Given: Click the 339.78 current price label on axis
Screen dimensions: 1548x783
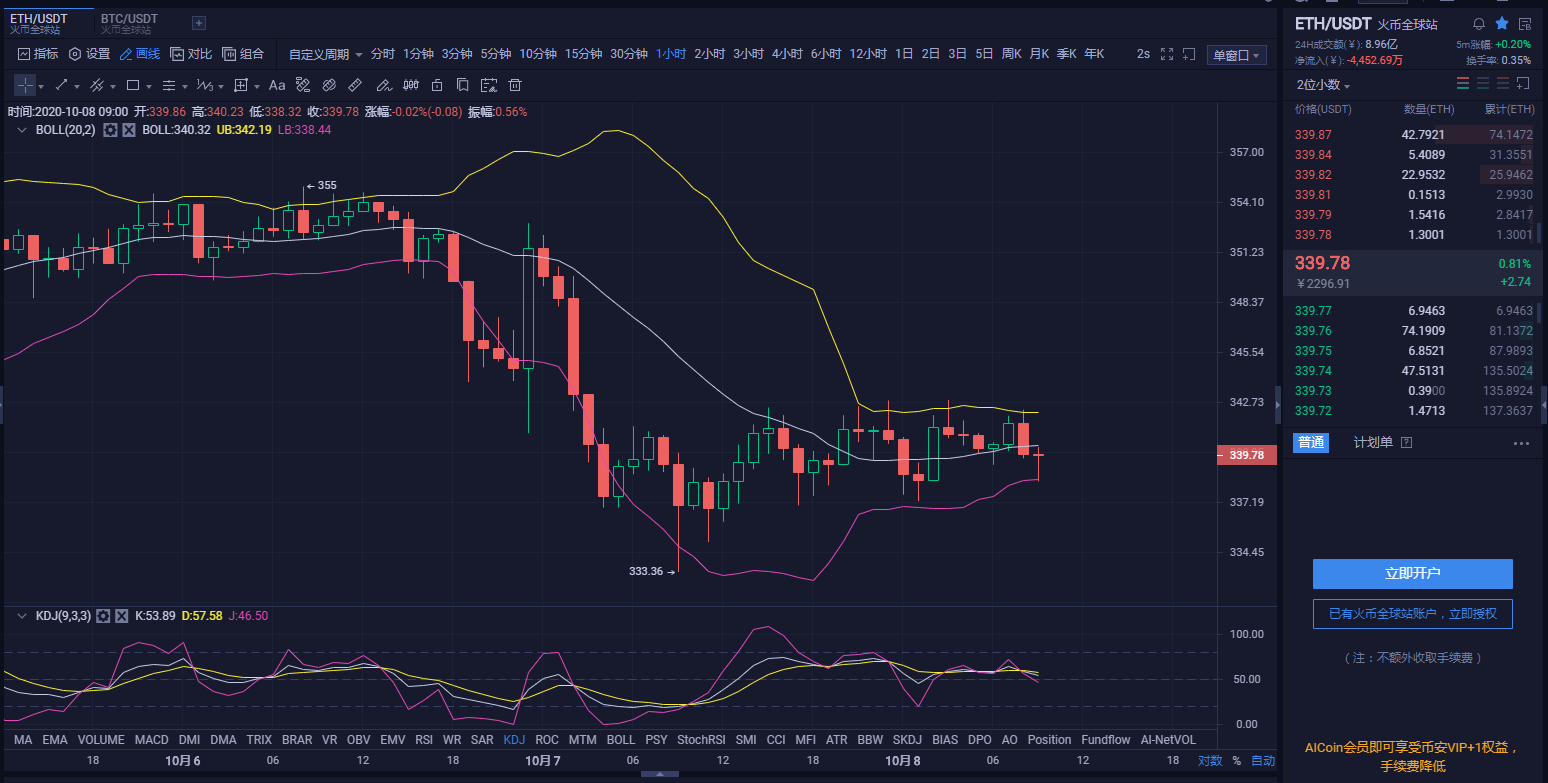Looking at the screenshot, I should tap(1247, 455).
